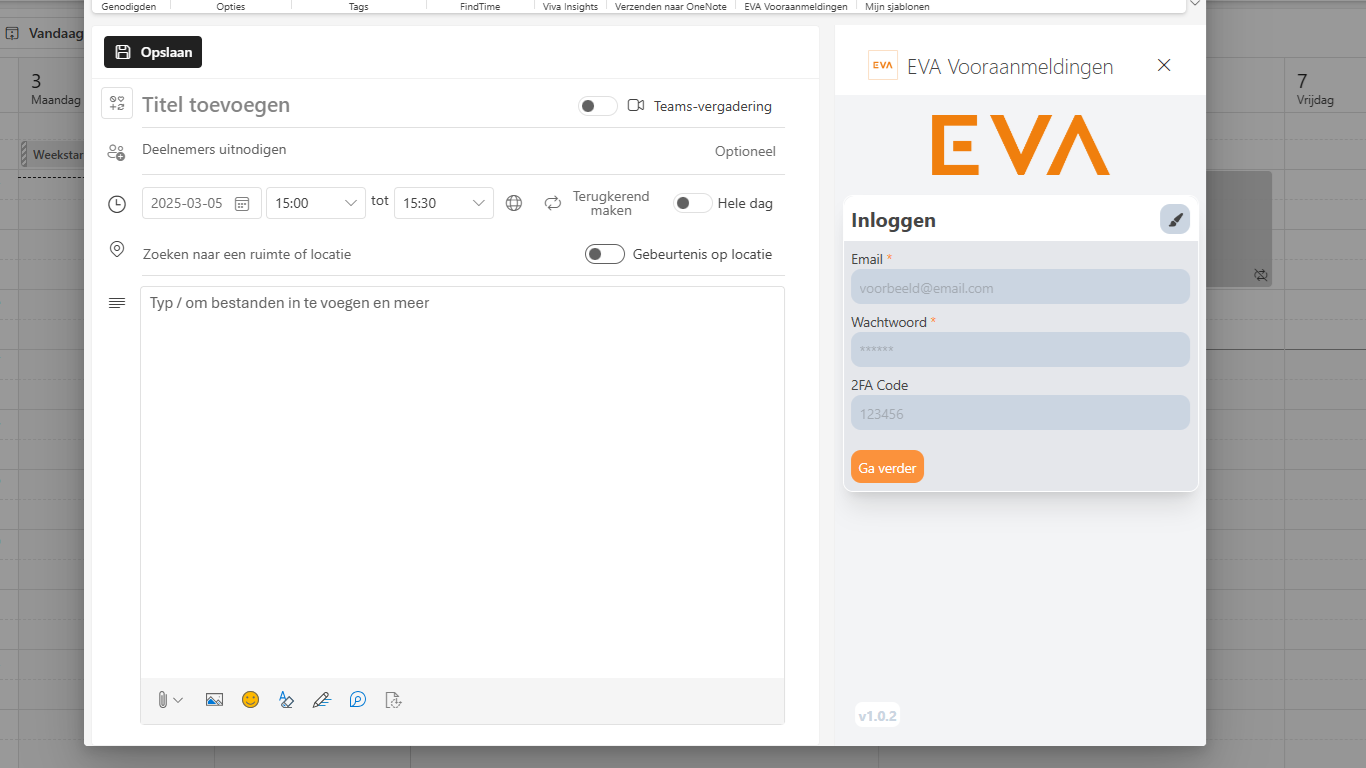Click the small EVA logo icon in pane header
1366x768 pixels.
(x=883, y=65)
